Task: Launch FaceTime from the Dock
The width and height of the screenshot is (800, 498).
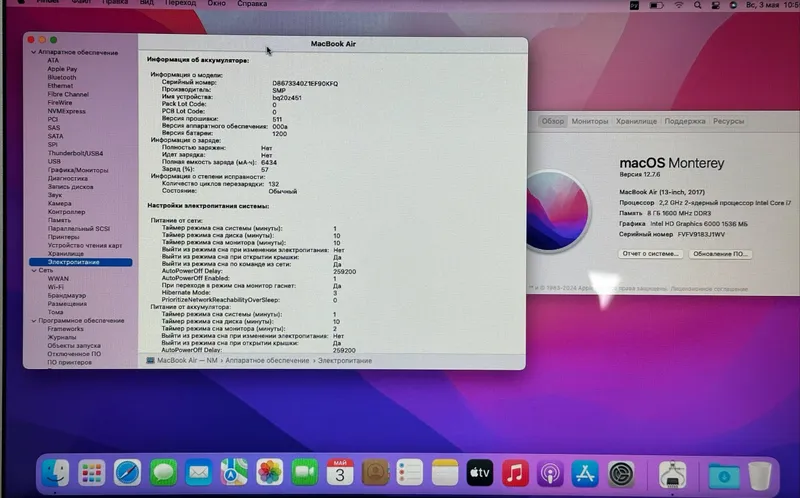Action: point(305,472)
